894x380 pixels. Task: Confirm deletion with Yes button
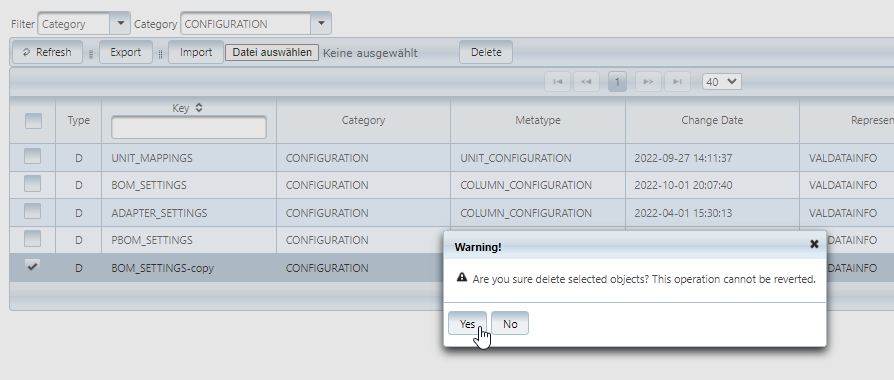468,324
